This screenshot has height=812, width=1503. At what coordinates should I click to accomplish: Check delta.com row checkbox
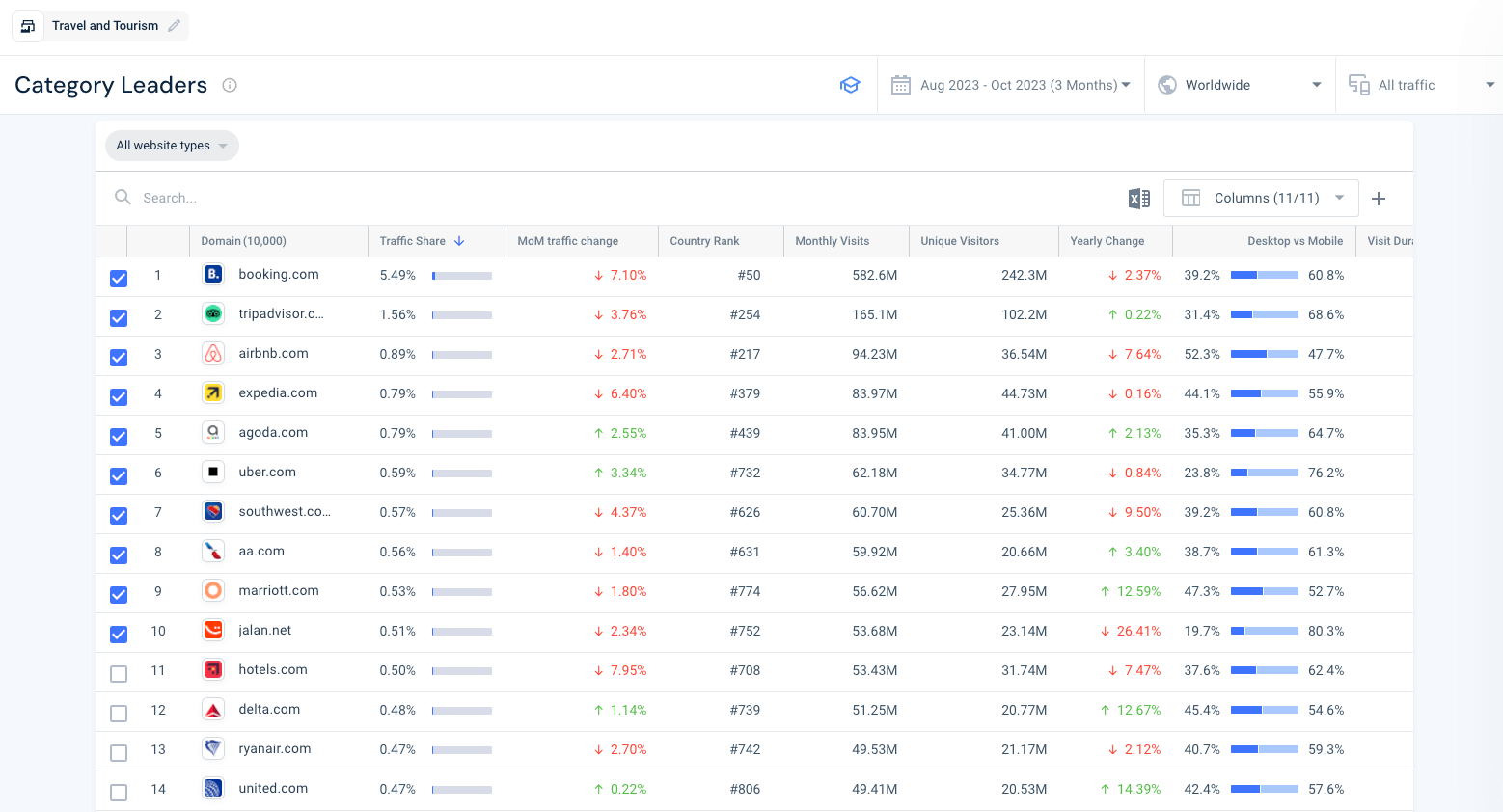point(119,714)
